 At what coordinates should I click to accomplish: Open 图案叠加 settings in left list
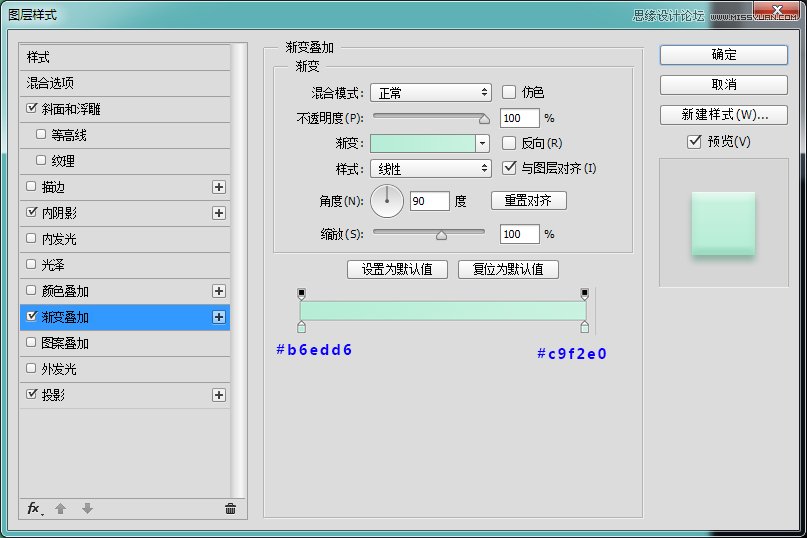[125, 343]
